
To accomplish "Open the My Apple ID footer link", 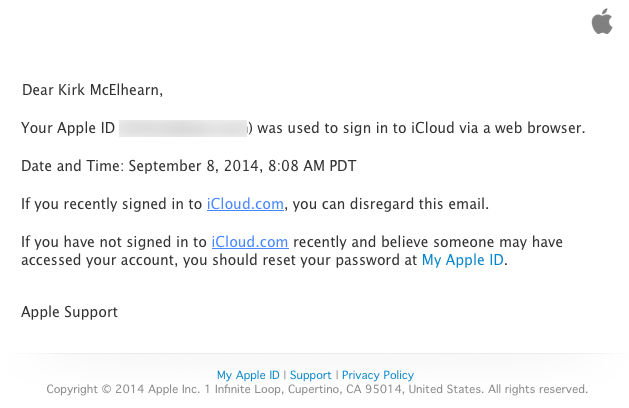I will pos(248,375).
